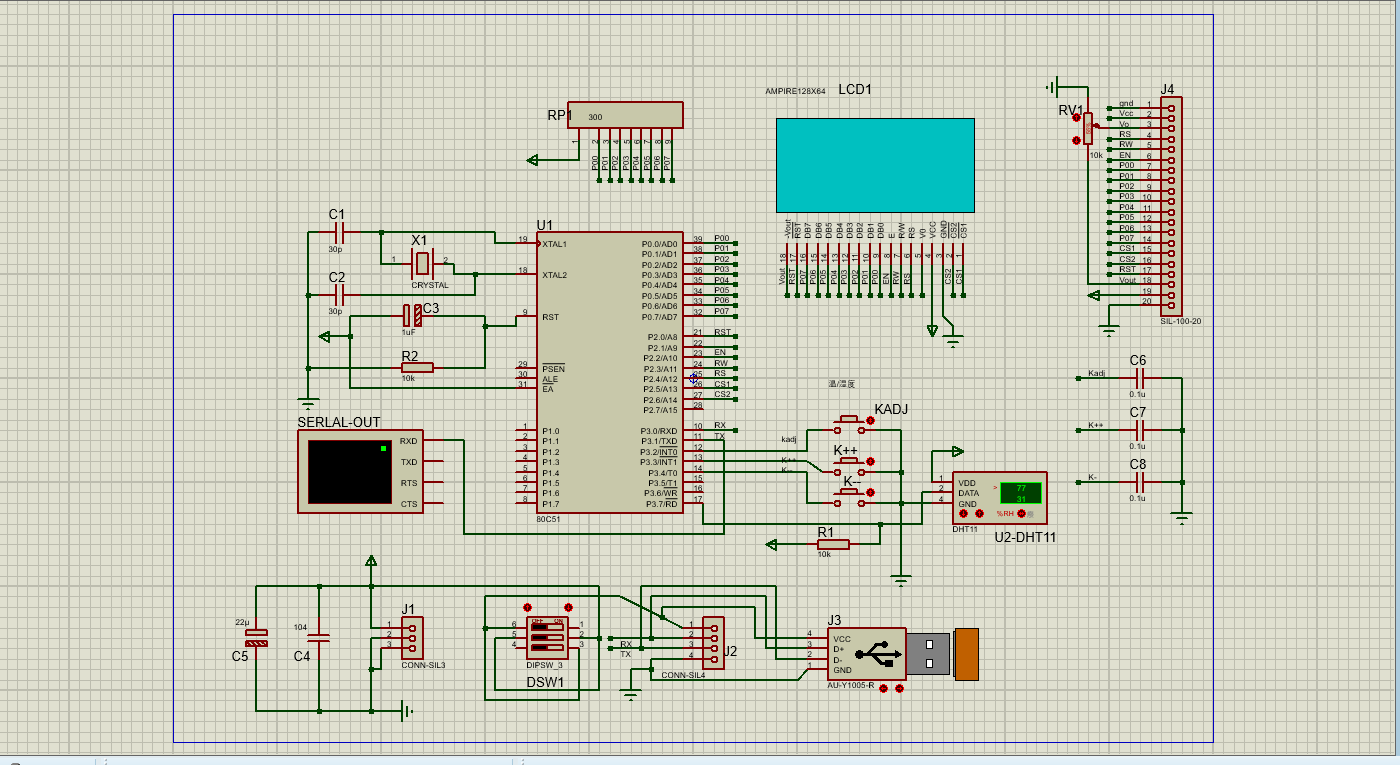This screenshot has height=765, width=1400.
Task: Click the 80C51 part label under U1
Action: 549,520
